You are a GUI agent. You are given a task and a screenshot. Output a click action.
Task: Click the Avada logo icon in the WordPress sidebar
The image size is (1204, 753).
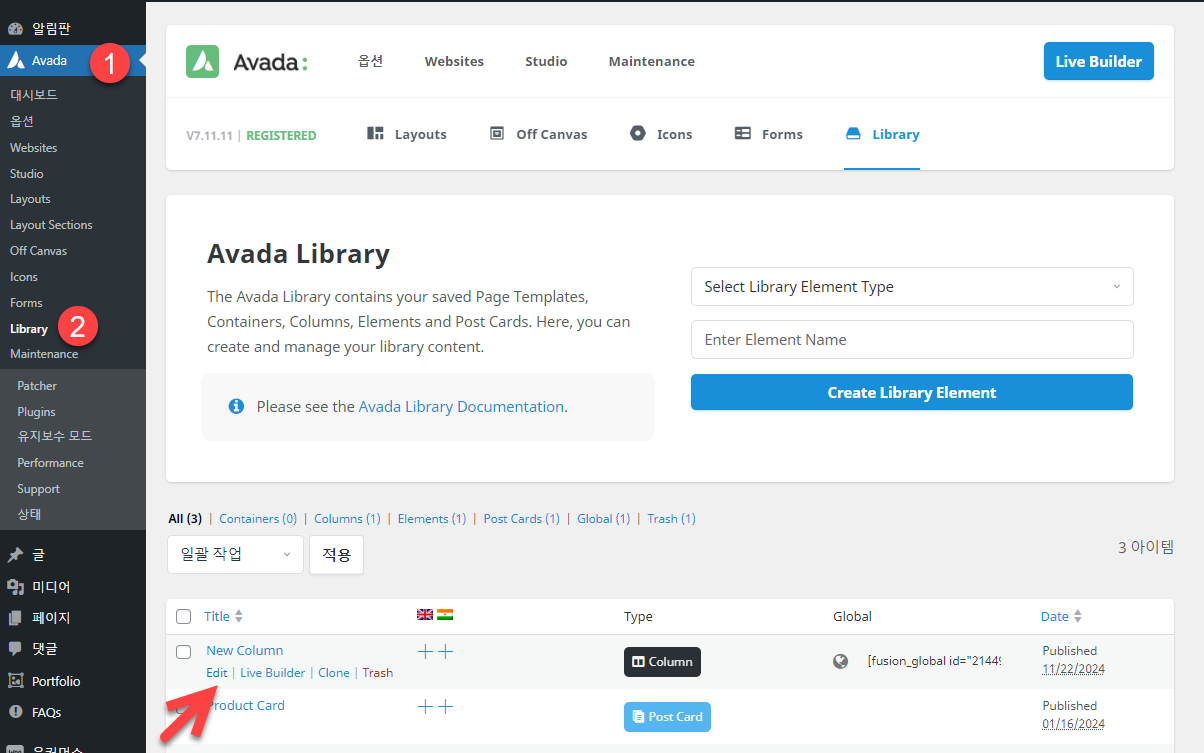coord(15,60)
